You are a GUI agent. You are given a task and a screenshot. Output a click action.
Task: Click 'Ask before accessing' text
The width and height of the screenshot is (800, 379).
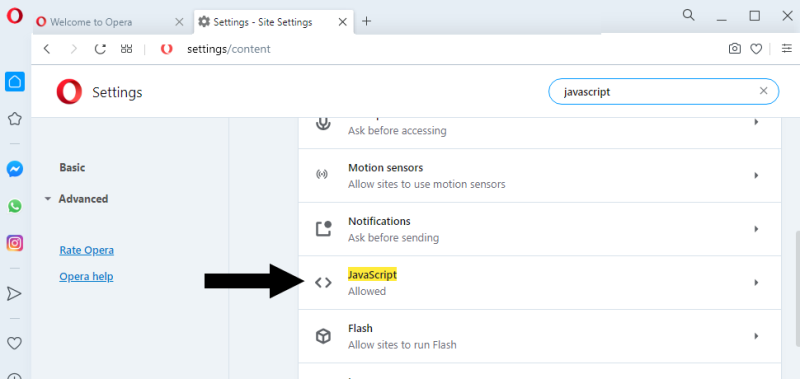(397, 131)
